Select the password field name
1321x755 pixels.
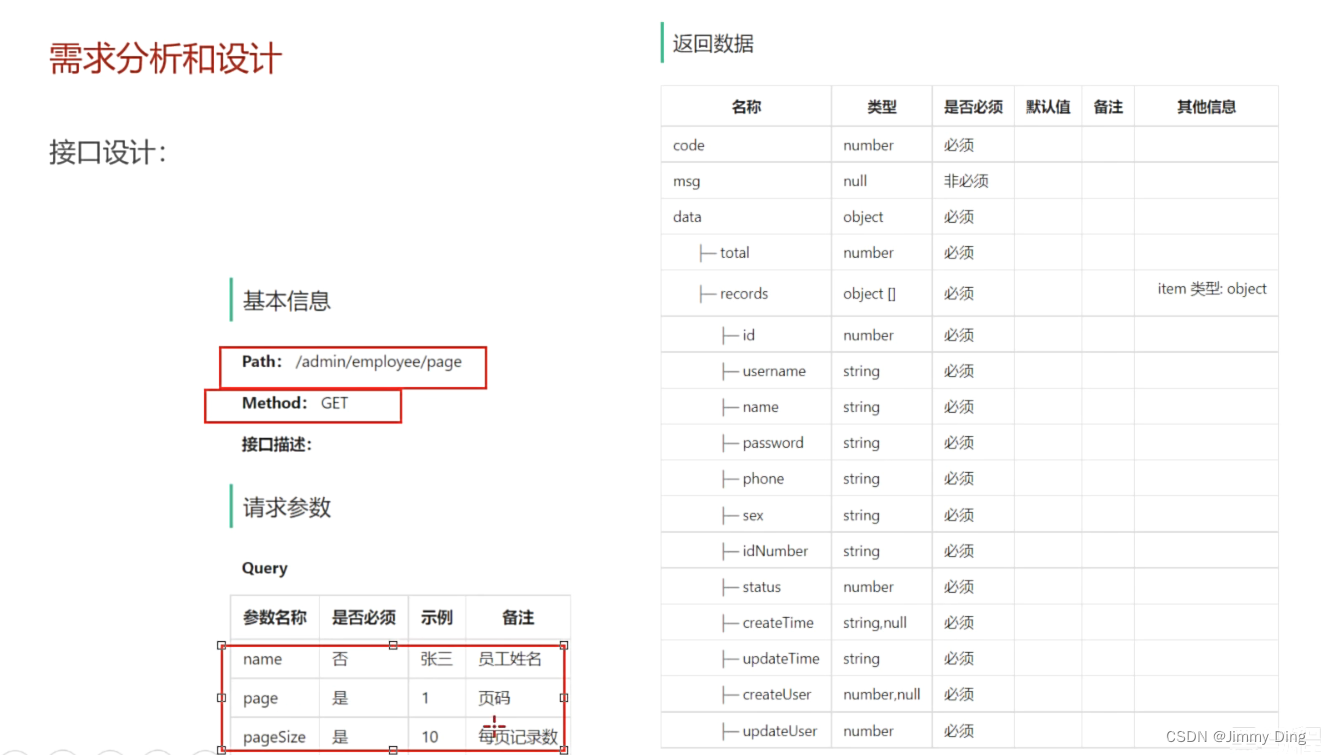click(x=772, y=443)
